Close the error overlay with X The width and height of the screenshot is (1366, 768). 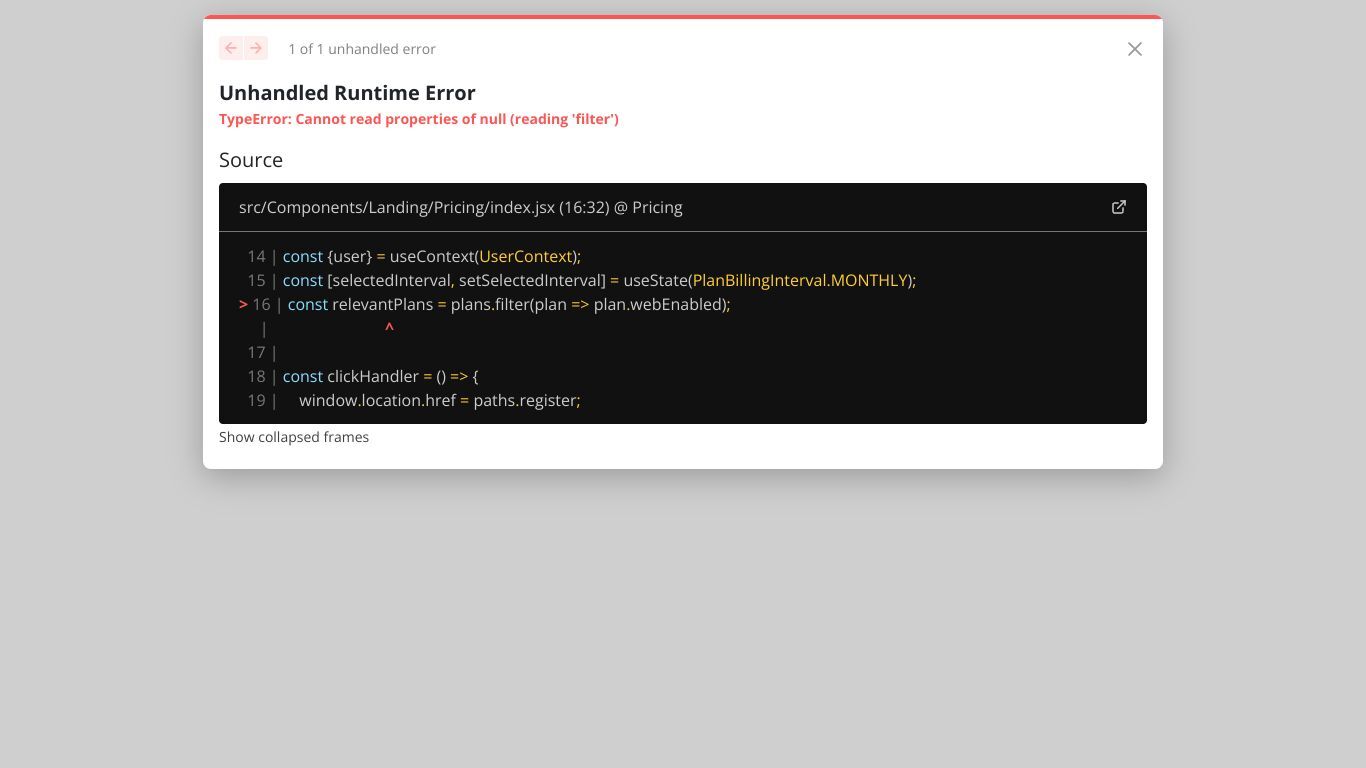point(1134,49)
